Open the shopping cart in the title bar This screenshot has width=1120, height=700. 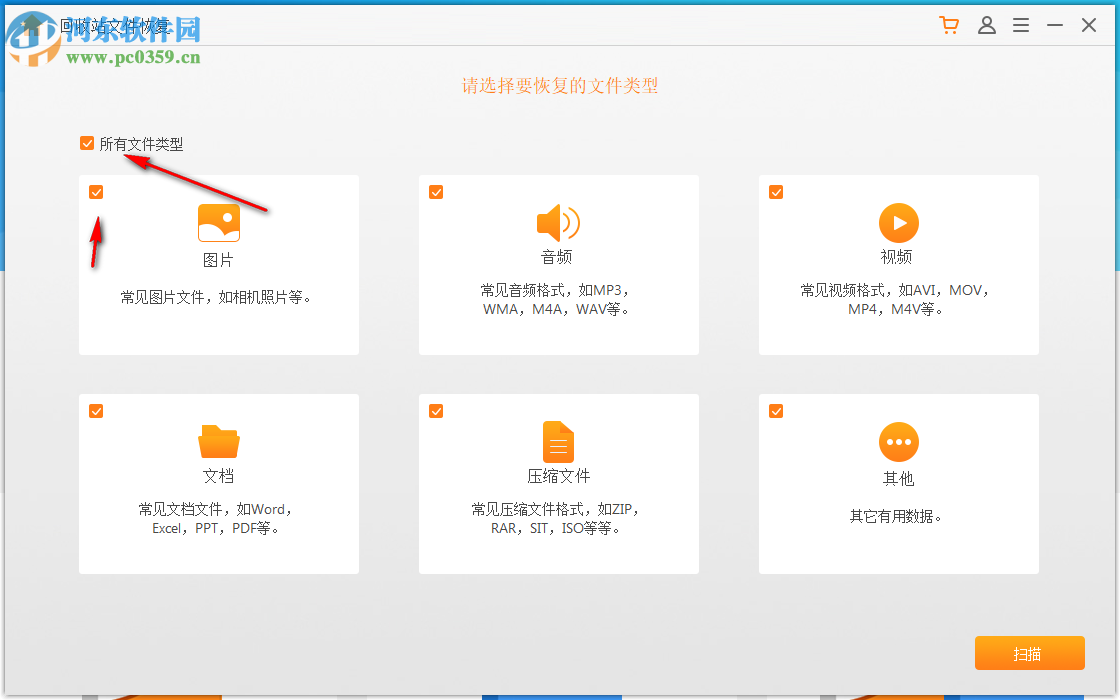(x=948, y=25)
